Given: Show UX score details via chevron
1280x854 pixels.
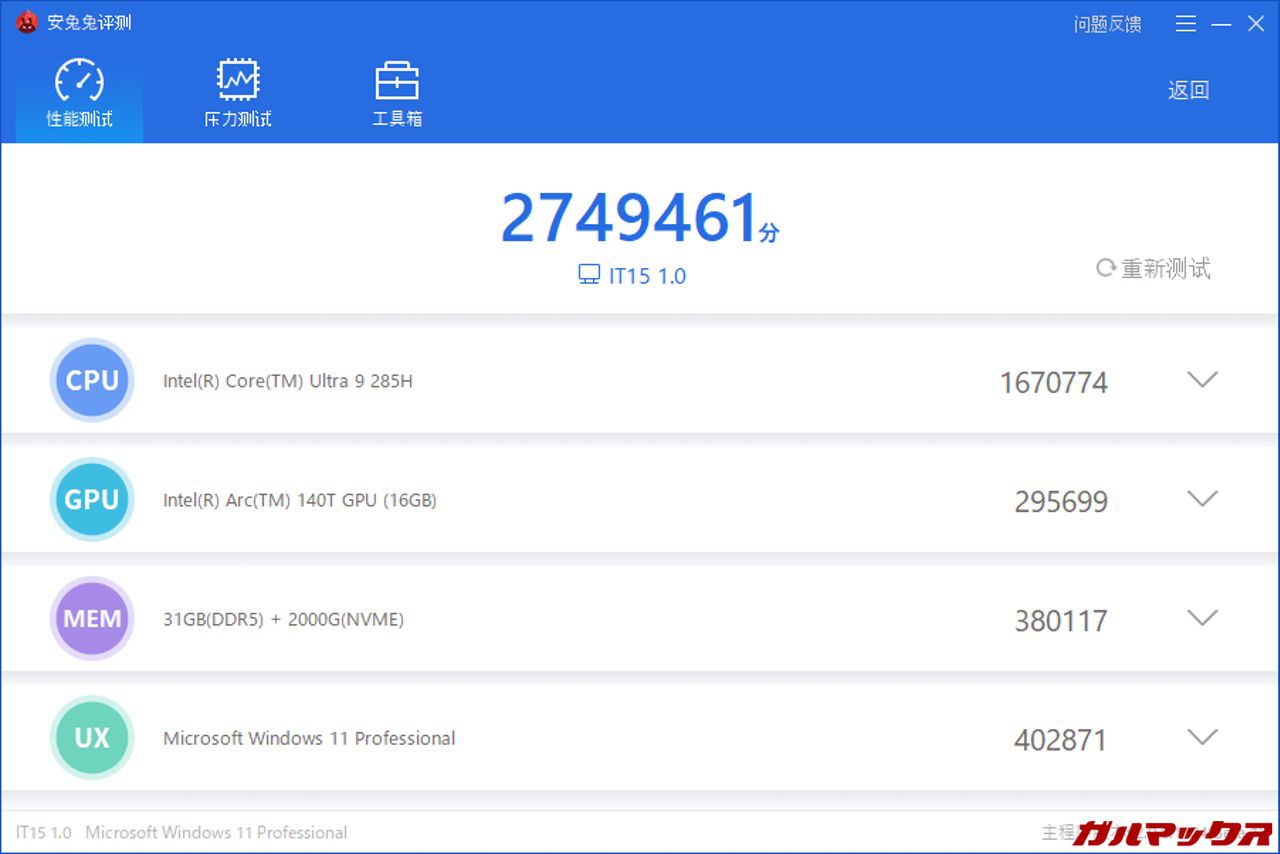Looking at the screenshot, I should coord(1201,738).
